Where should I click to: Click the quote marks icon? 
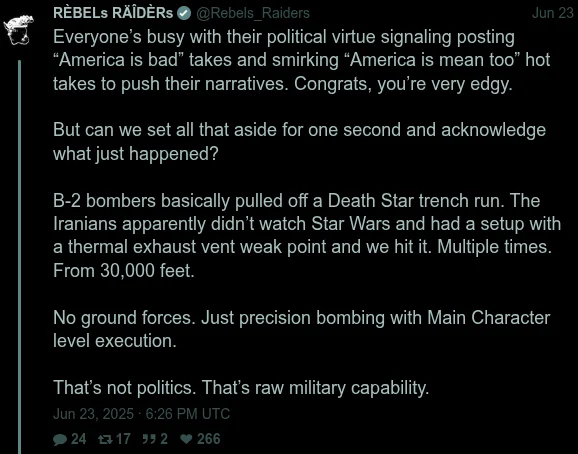149,439
